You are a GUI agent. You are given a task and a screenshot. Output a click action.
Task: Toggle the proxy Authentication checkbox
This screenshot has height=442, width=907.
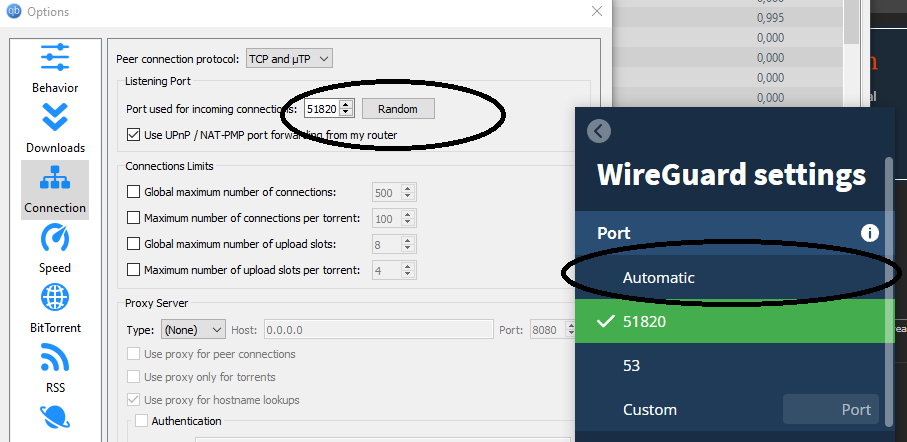pyautogui.click(x=141, y=421)
